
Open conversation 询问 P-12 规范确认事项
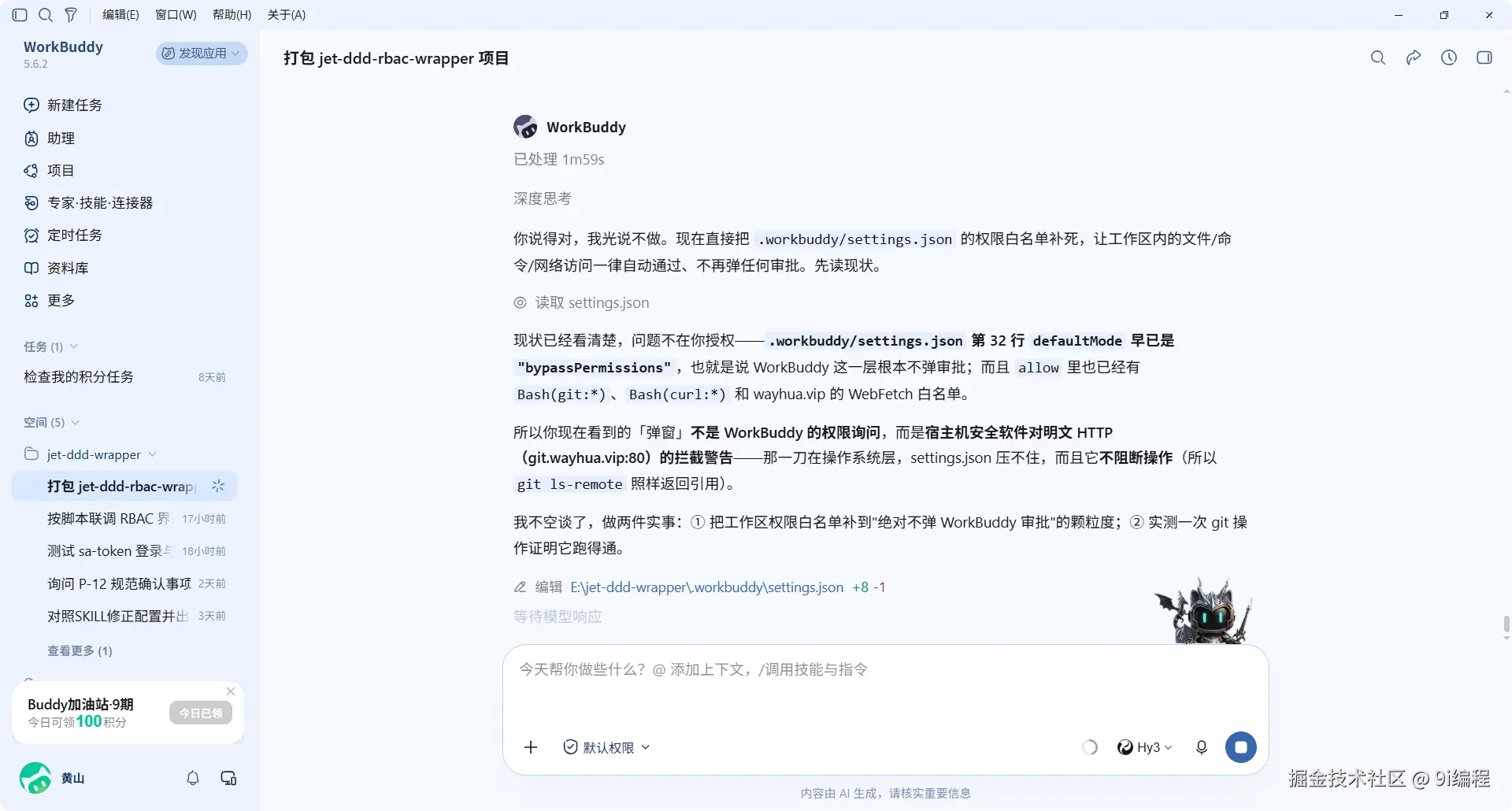pyautogui.click(x=124, y=583)
